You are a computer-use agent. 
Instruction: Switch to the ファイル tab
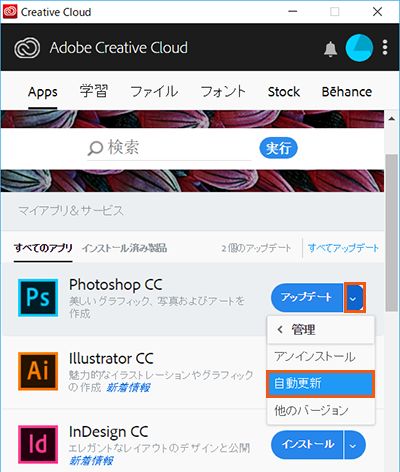click(154, 91)
